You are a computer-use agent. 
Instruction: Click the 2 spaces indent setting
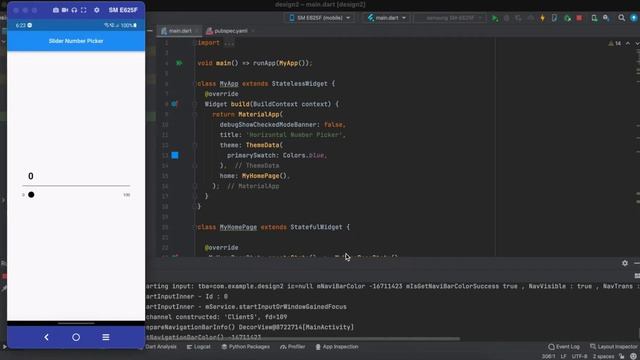[603, 357]
